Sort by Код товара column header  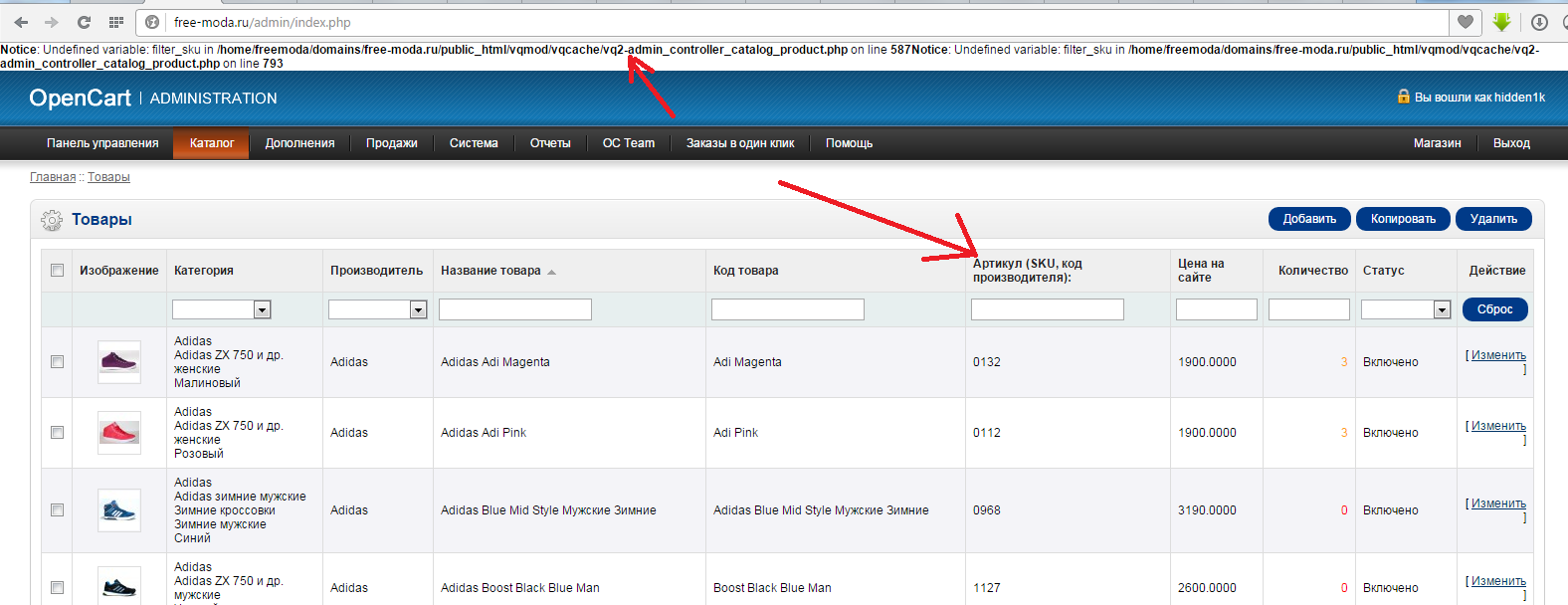746,271
